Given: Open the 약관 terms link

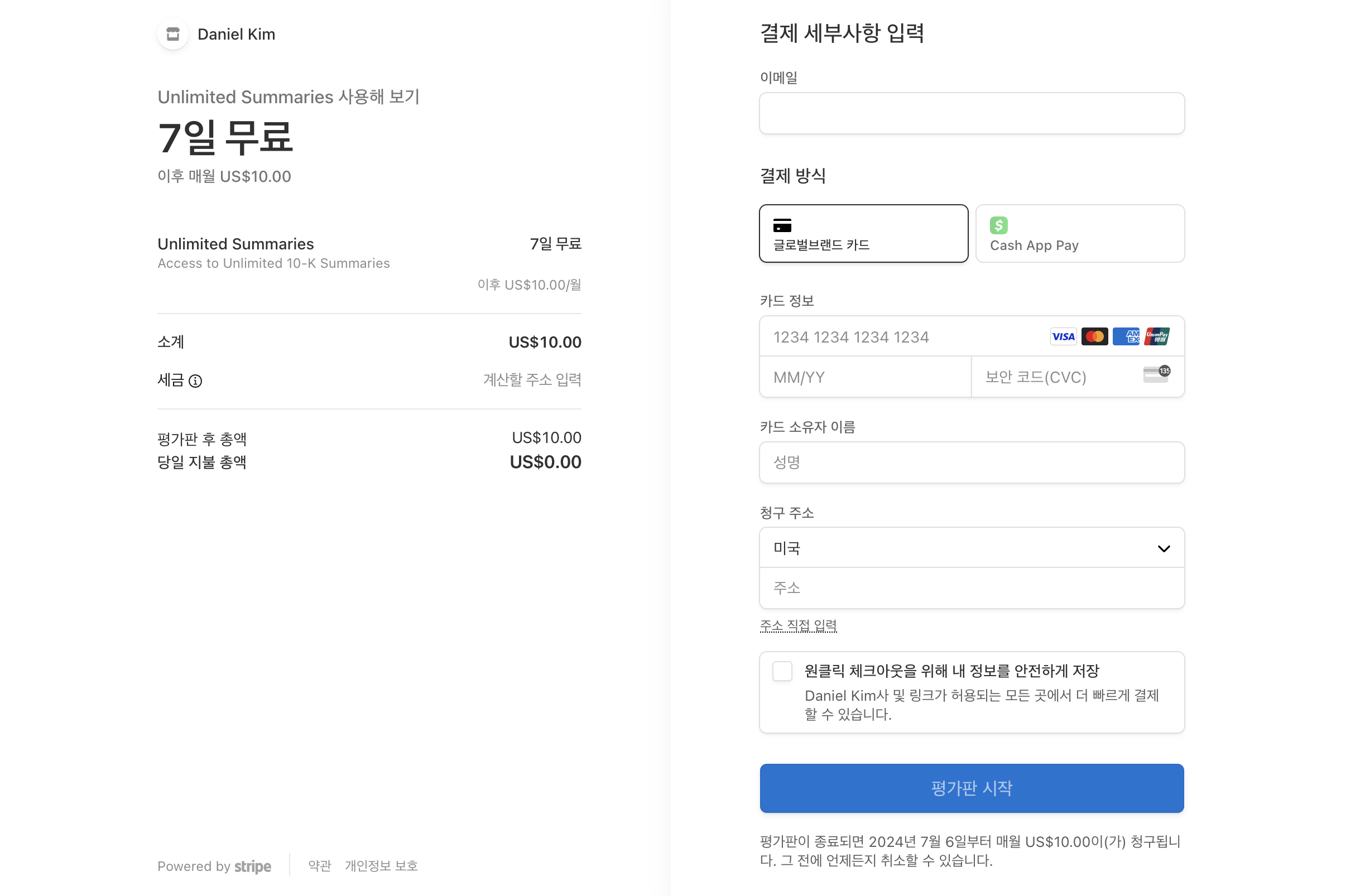Looking at the screenshot, I should tap(319, 866).
